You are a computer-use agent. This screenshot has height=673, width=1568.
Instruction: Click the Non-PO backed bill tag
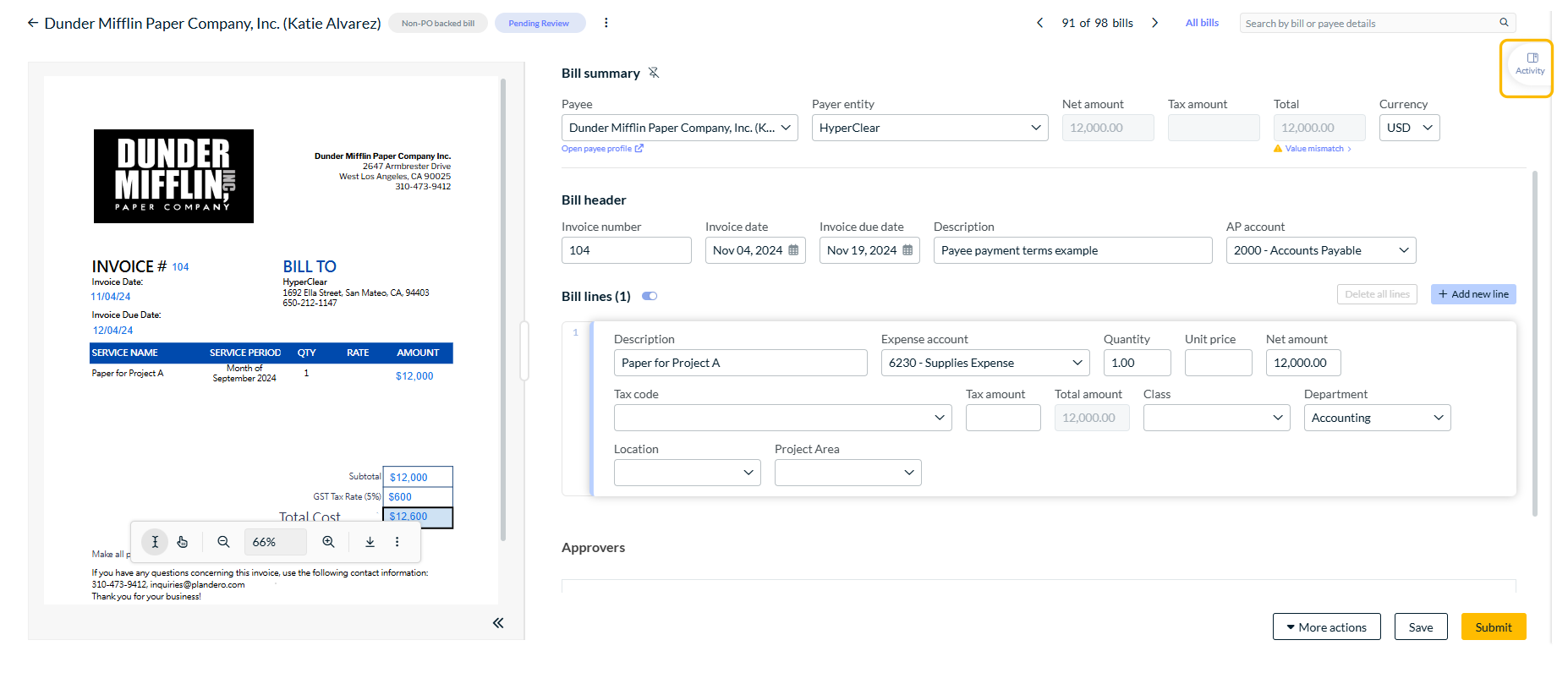pyautogui.click(x=438, y=23)
